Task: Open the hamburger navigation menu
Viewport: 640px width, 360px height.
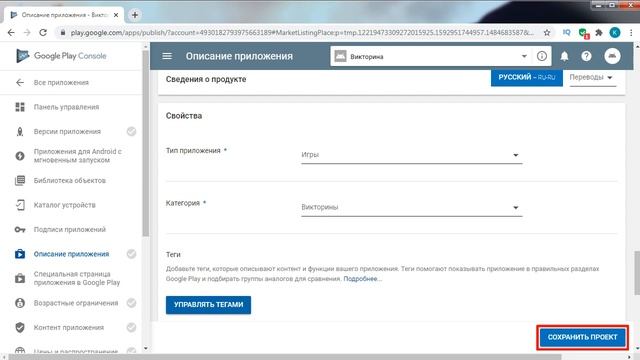Action: [x=167, y=56]
